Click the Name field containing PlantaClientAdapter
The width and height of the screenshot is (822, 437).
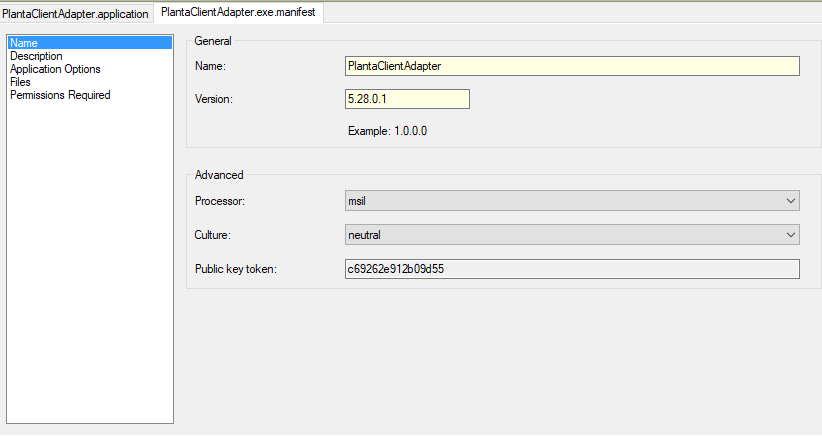tap(571, 66)
